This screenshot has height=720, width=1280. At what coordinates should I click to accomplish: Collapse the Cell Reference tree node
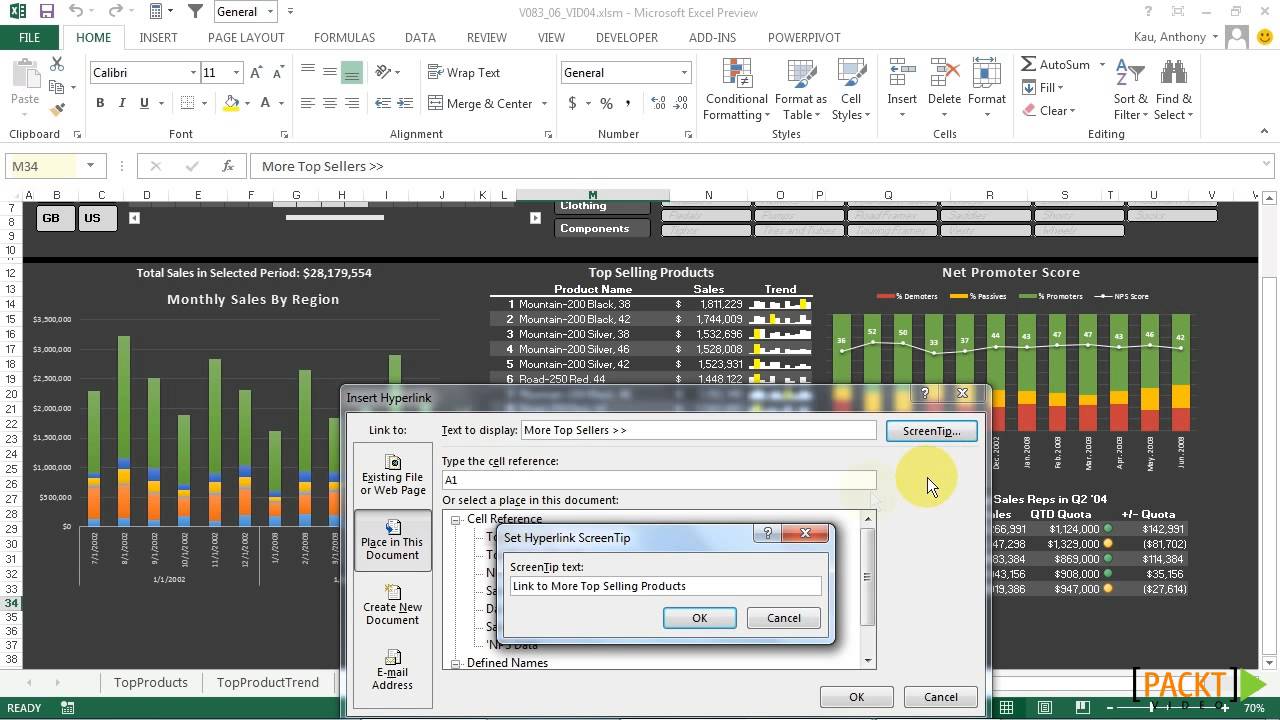(x=456, y=519)
